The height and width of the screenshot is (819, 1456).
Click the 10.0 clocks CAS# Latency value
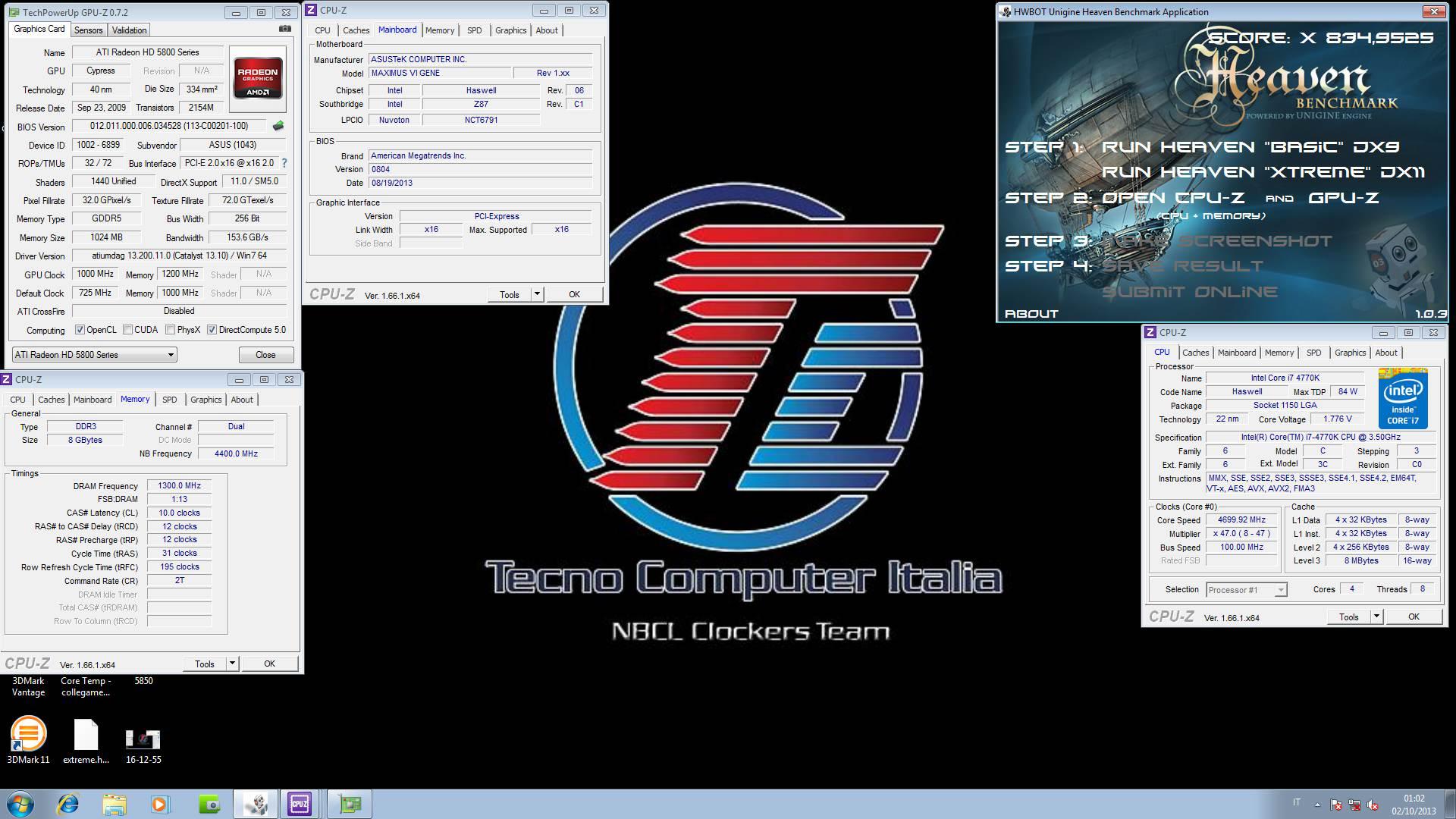[x=179, y=513]
